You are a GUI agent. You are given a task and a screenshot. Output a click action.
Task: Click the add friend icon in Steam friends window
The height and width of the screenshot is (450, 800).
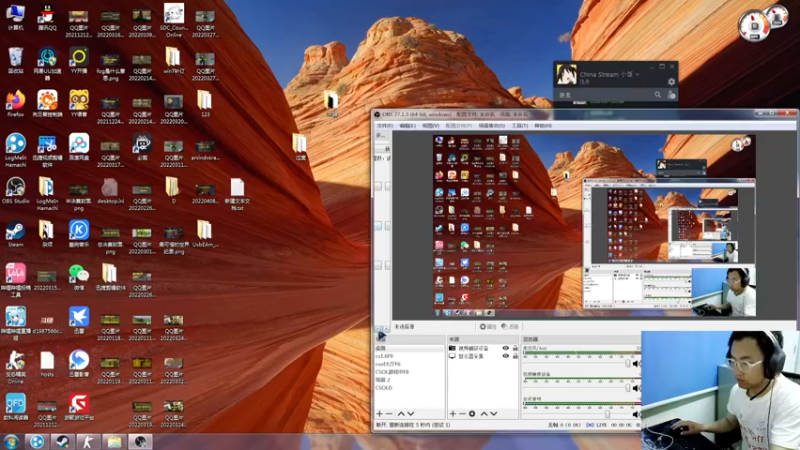(671, 95)
